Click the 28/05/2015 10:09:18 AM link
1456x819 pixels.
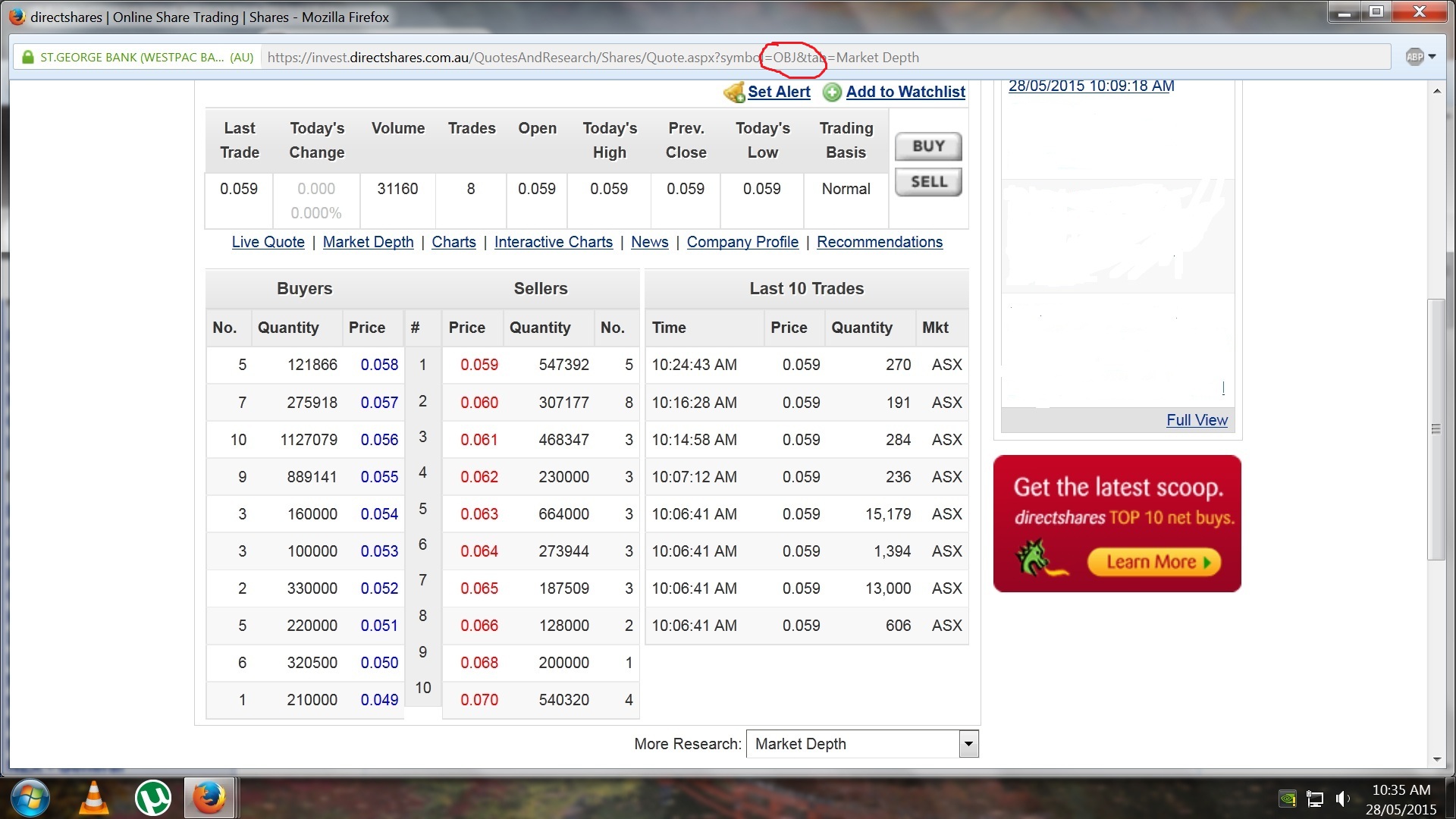(1091, 86)
